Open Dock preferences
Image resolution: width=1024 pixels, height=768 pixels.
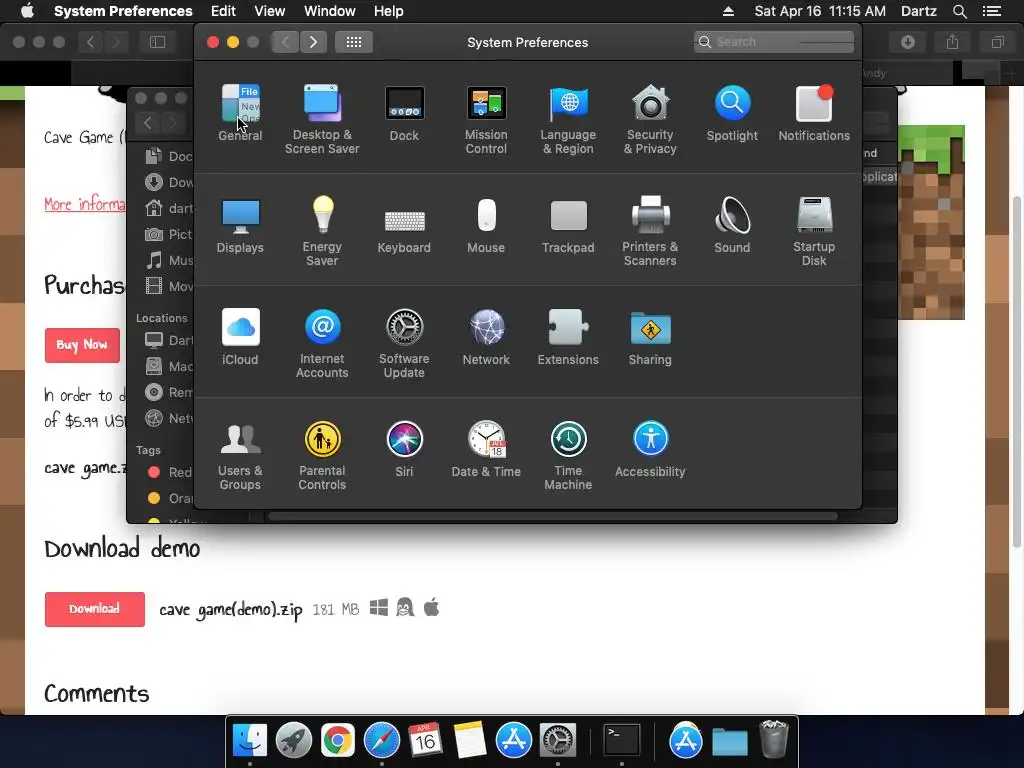tap(404, 113)
